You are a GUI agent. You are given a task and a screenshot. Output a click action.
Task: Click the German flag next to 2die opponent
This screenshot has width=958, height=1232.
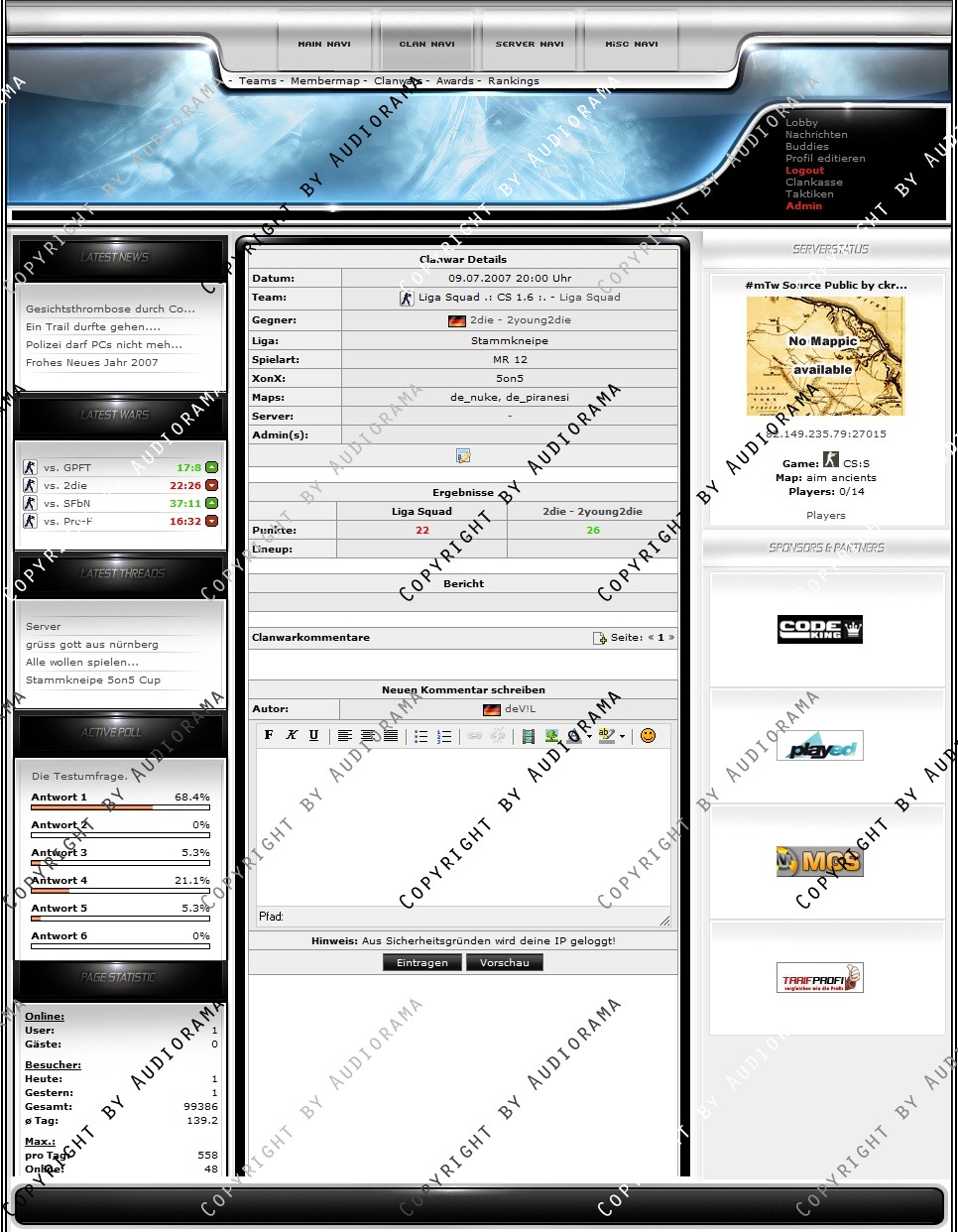[457, 320]
